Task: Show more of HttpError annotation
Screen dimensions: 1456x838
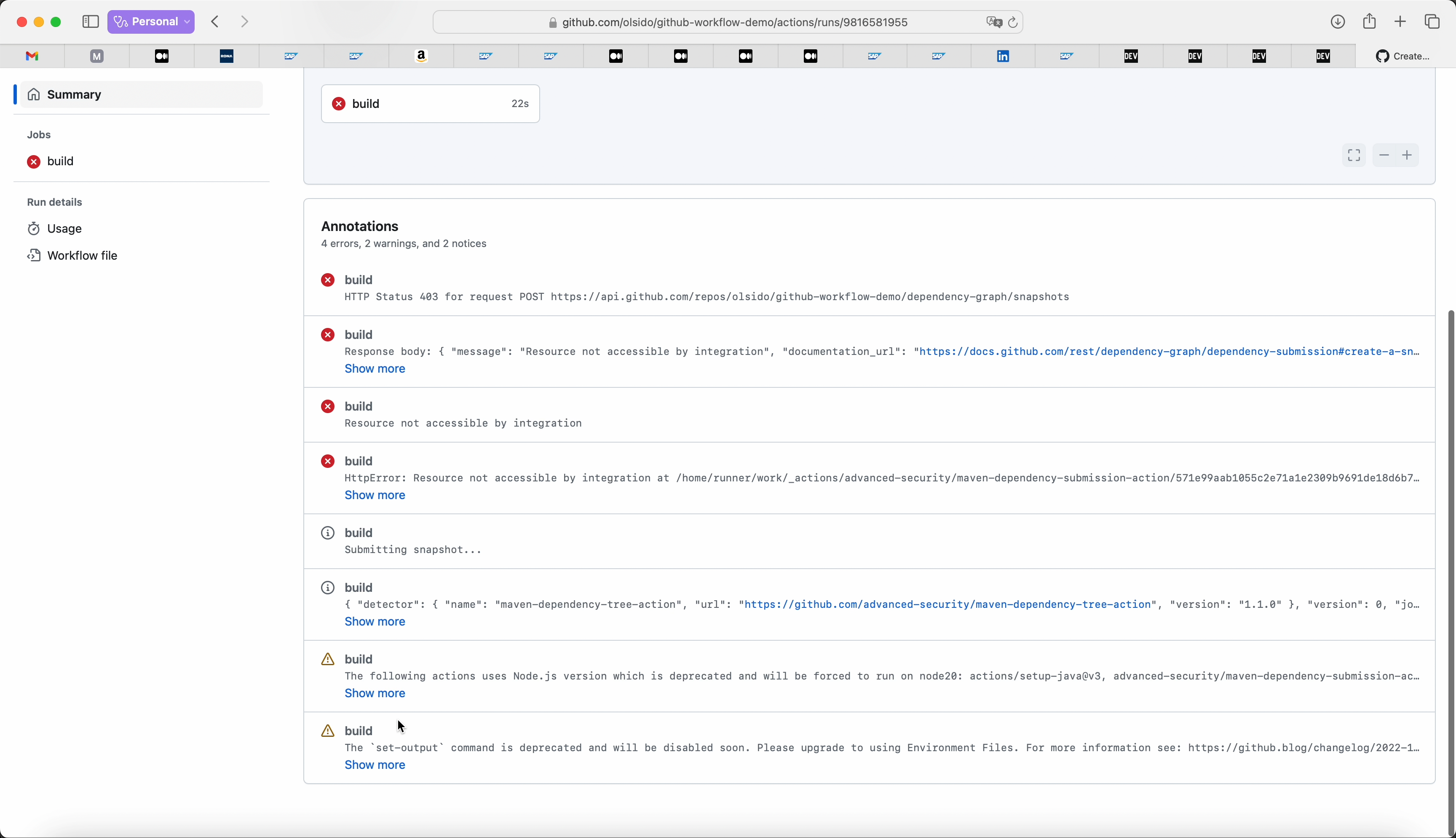Action: click(x=375, y=495)
